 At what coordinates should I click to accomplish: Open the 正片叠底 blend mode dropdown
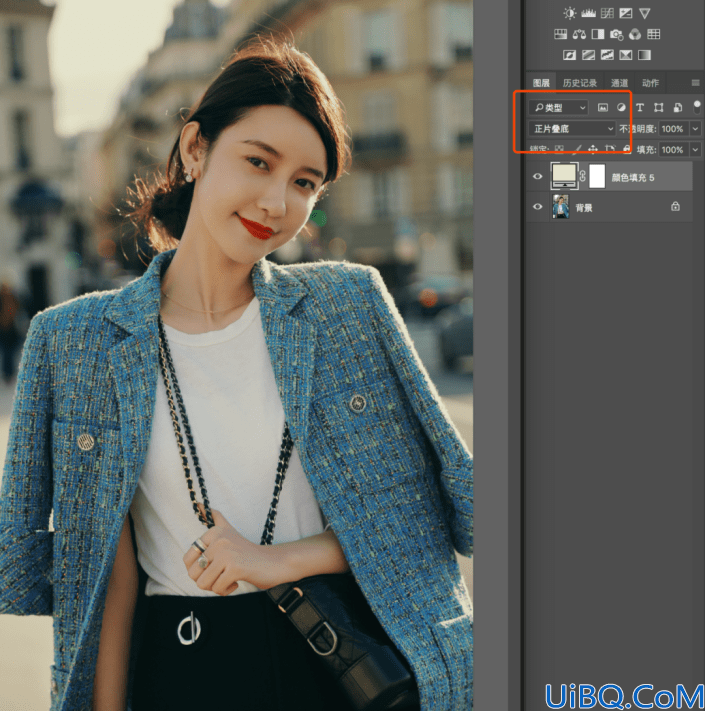pyautogui.click(x=572, y=129)
